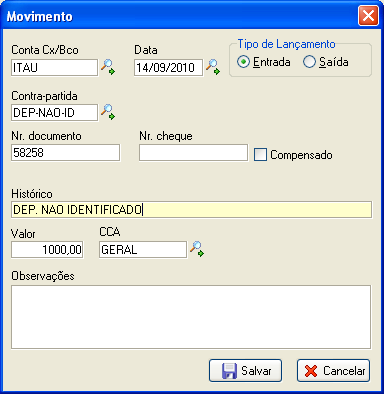
Task: Close the Movimento dialog window
Action: 368,16
